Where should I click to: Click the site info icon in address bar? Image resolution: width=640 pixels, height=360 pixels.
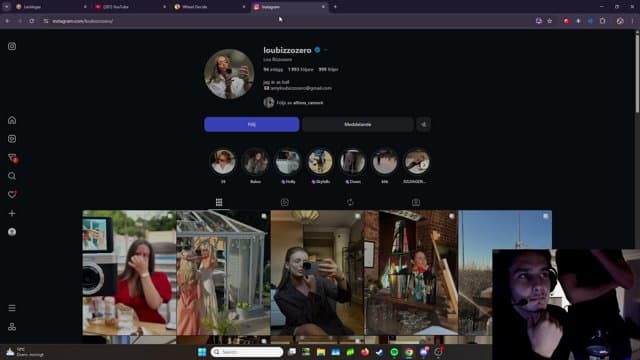coord(46,21)
